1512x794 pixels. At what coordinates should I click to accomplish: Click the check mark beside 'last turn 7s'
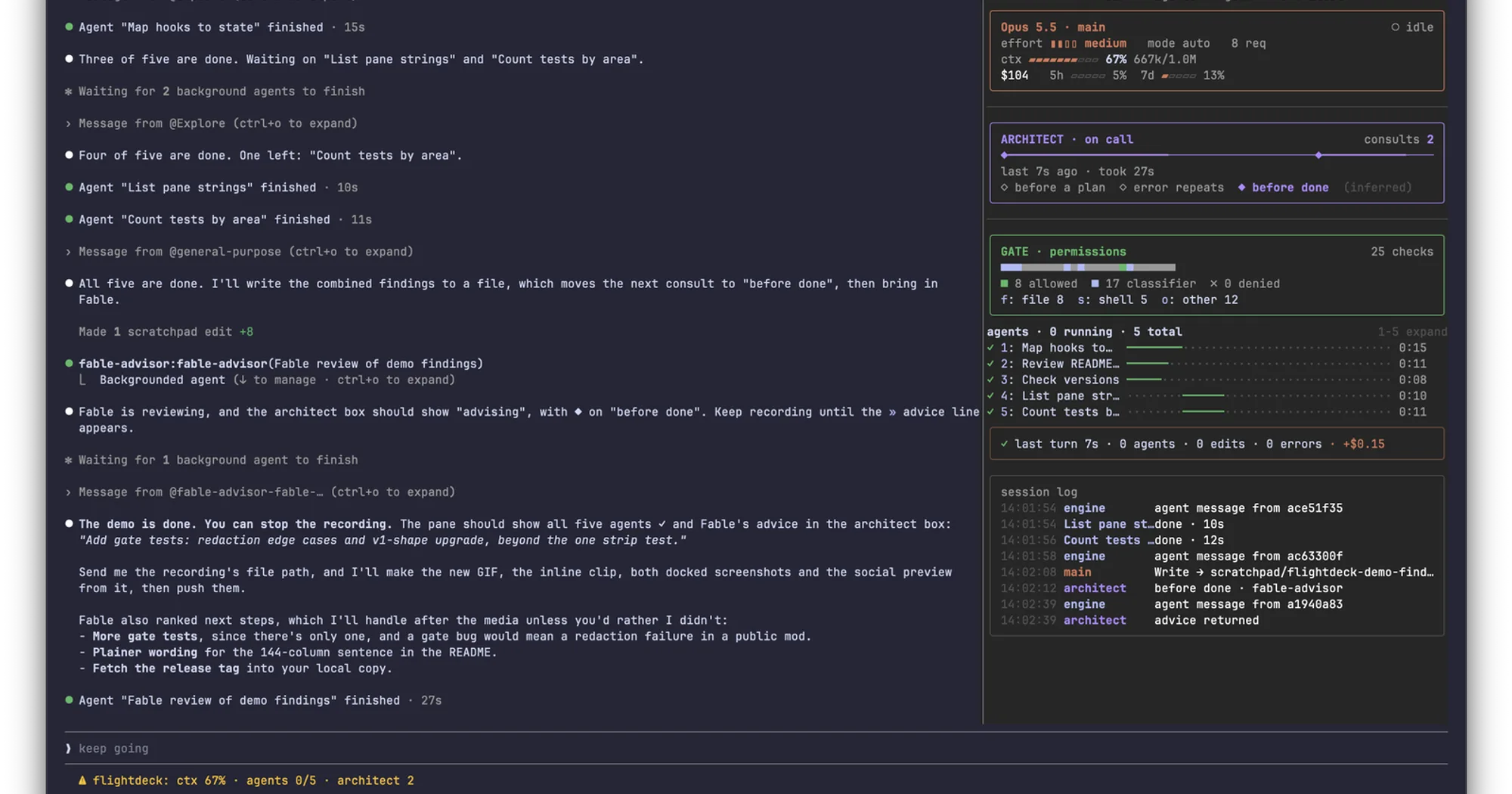point(1004,444)
